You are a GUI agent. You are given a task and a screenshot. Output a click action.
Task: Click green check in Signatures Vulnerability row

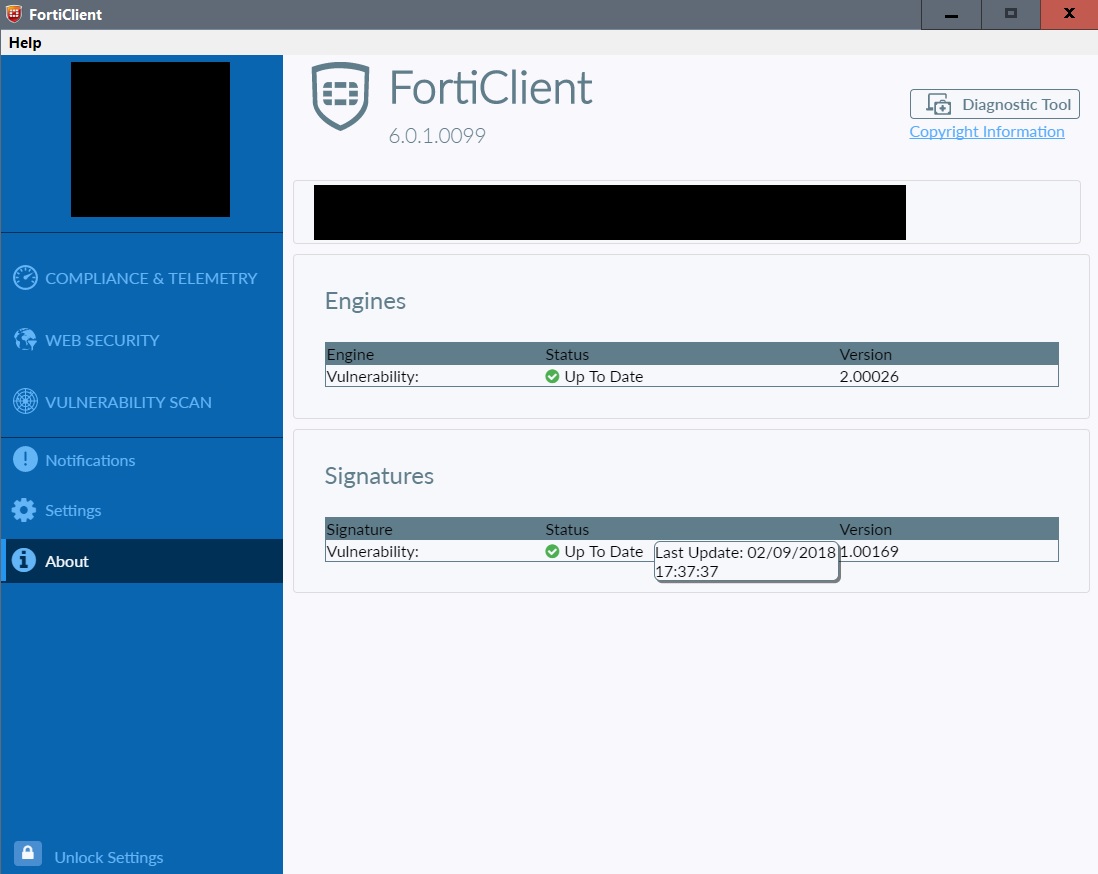[552, 551]
